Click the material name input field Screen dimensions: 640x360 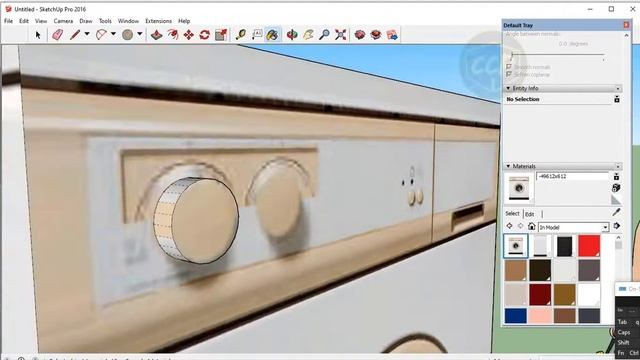572,177
